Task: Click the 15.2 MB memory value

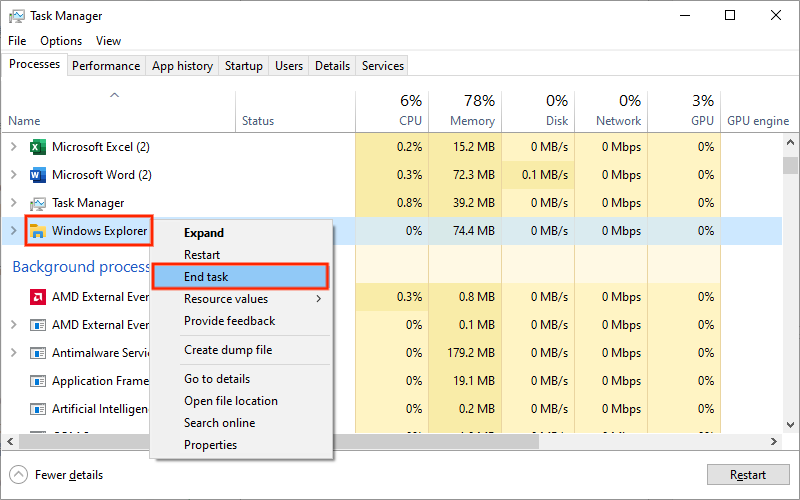Action: [x=473, y=147]
